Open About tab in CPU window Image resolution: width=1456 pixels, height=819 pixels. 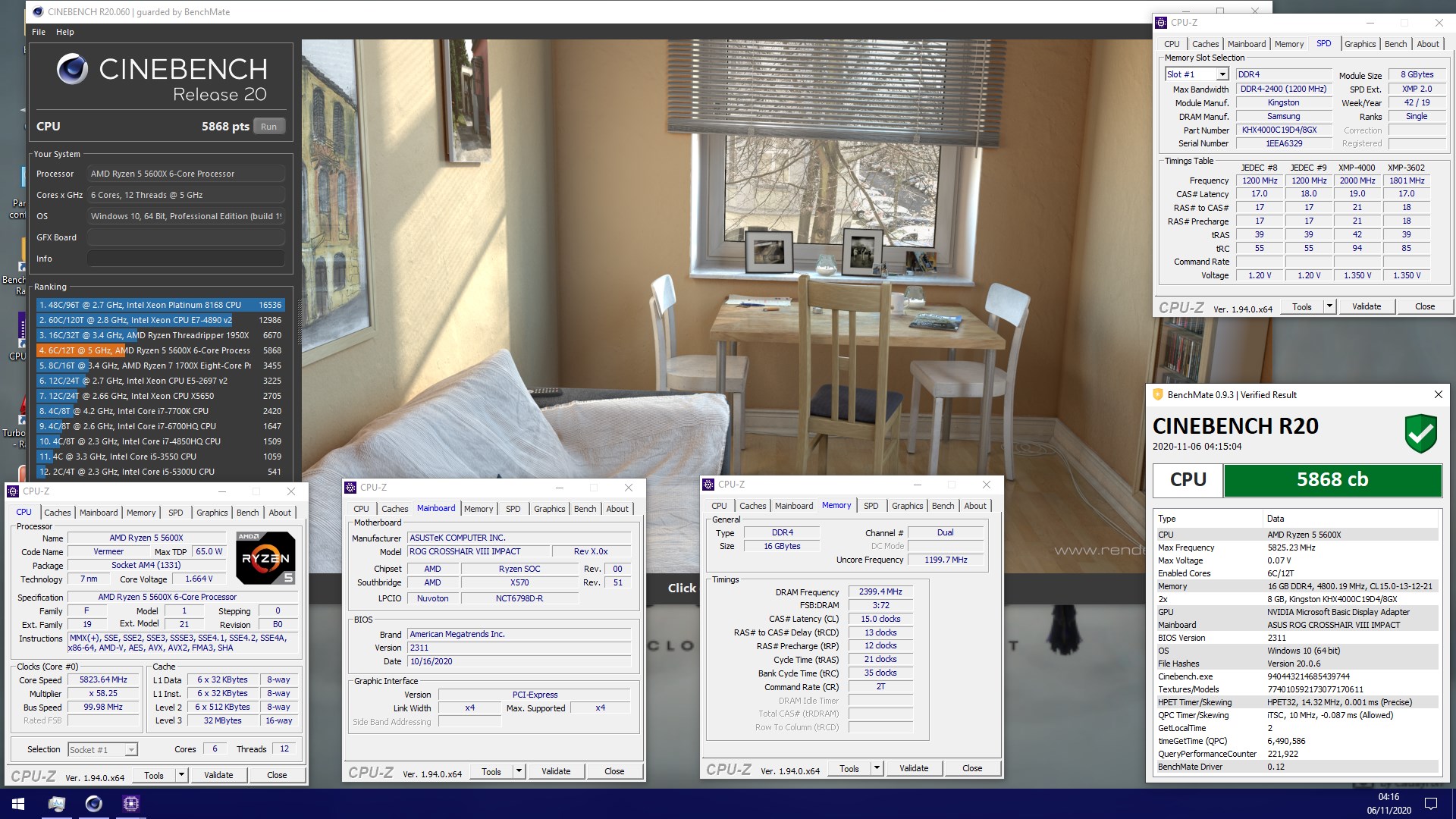pyautogui.click(x=280, y=513)
